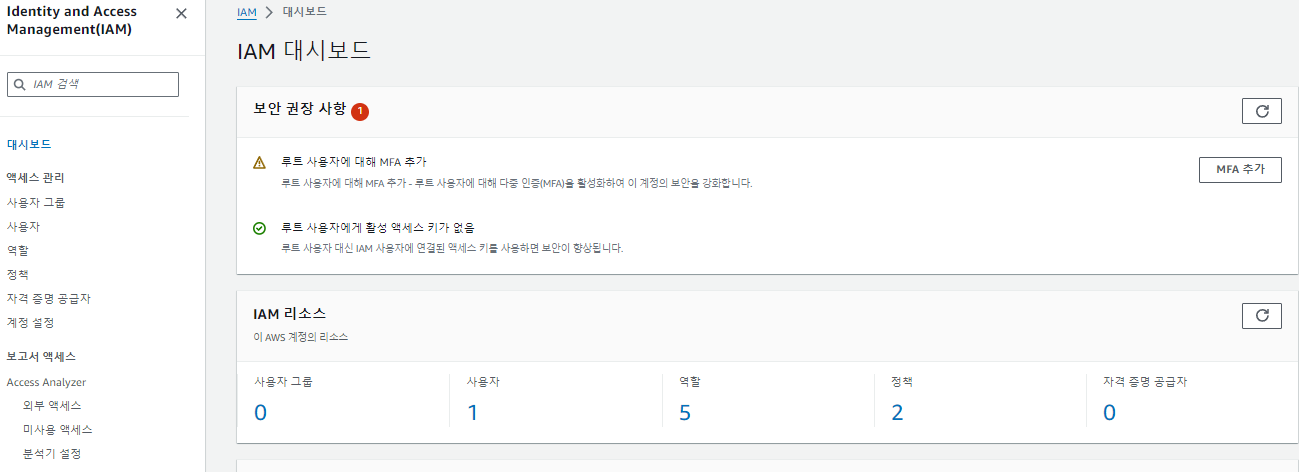This screenshot has height=472, width=1299.
Task: Close the IAM navigation sidebar
Action: pyautogui.click(x=181, y=14)
